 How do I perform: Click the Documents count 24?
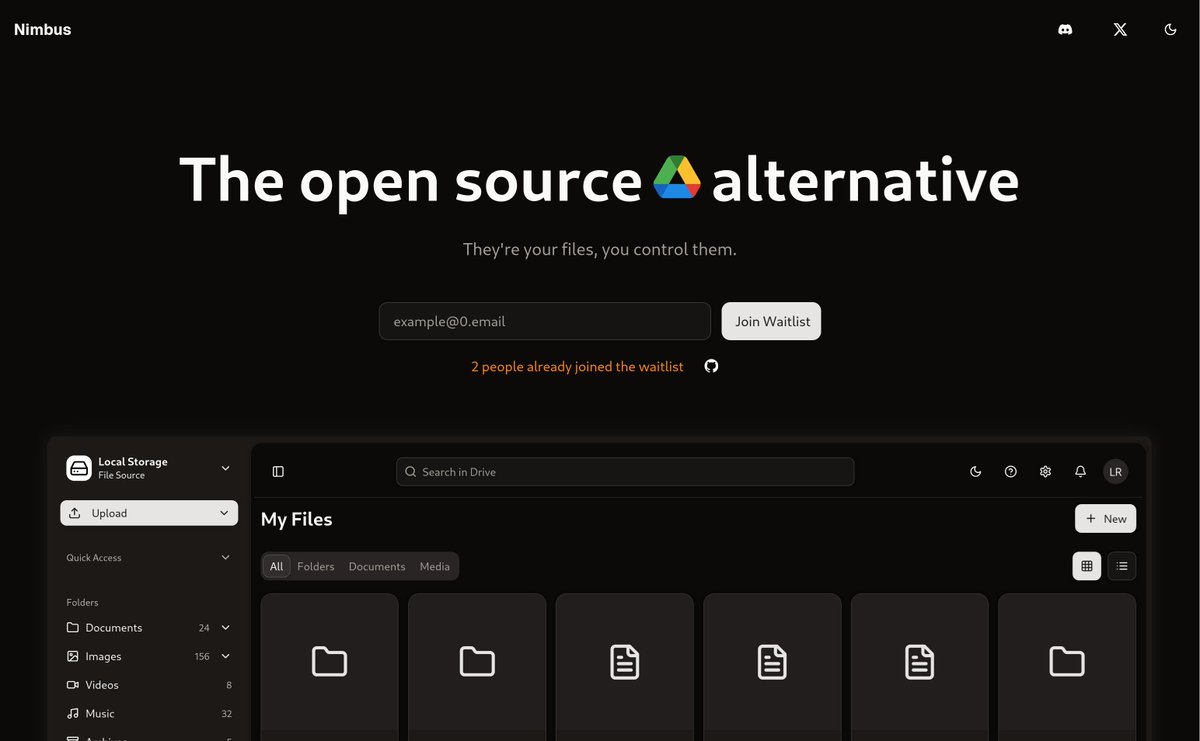(204, 628)
